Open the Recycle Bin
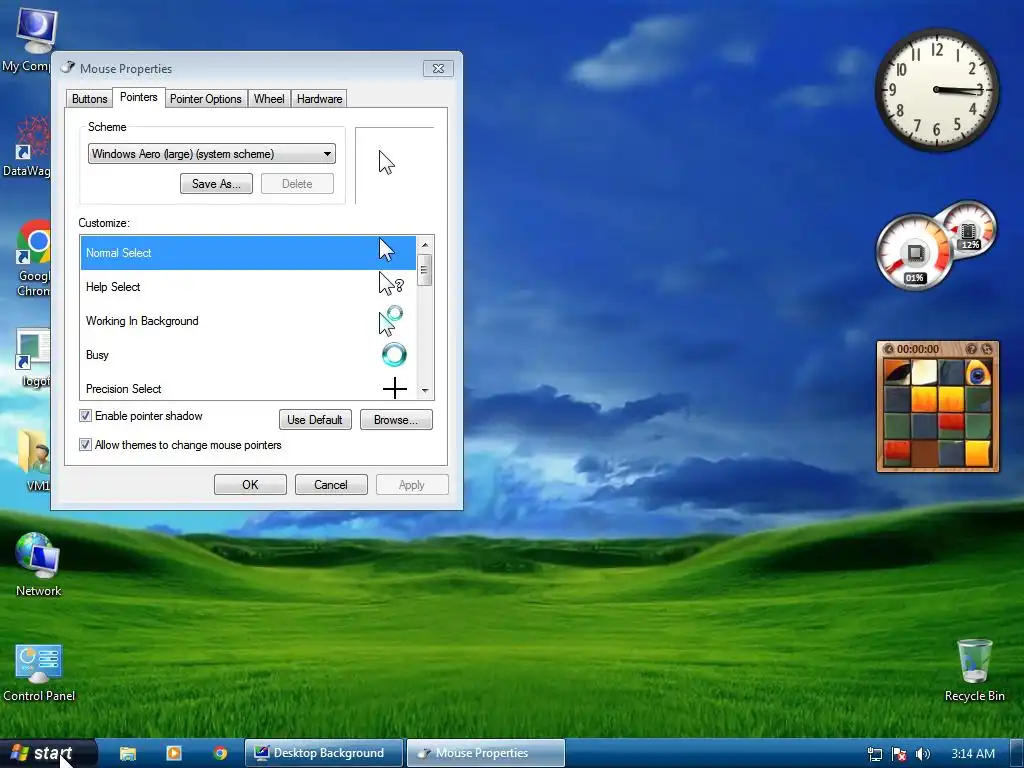Image resolution: width=1024 pixels, height=768 pixels. coord(974,669)
